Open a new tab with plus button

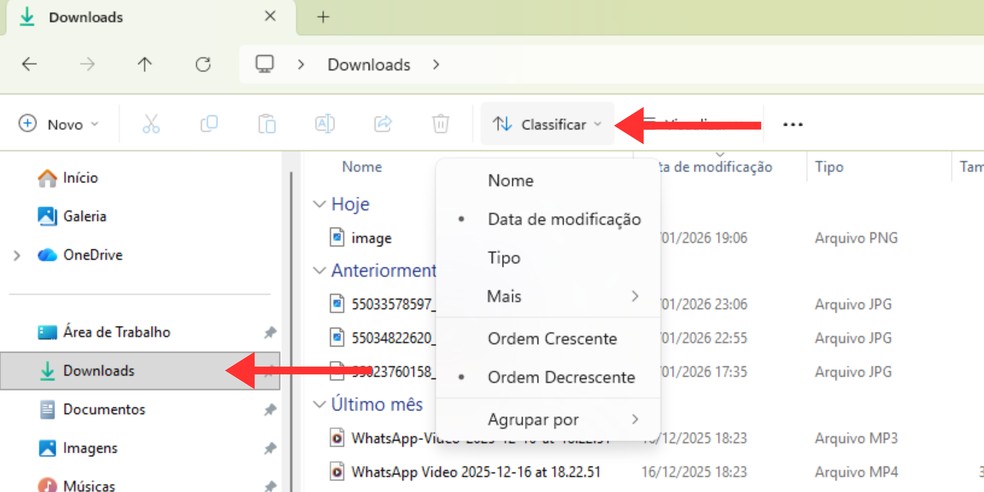pos(323,17)
